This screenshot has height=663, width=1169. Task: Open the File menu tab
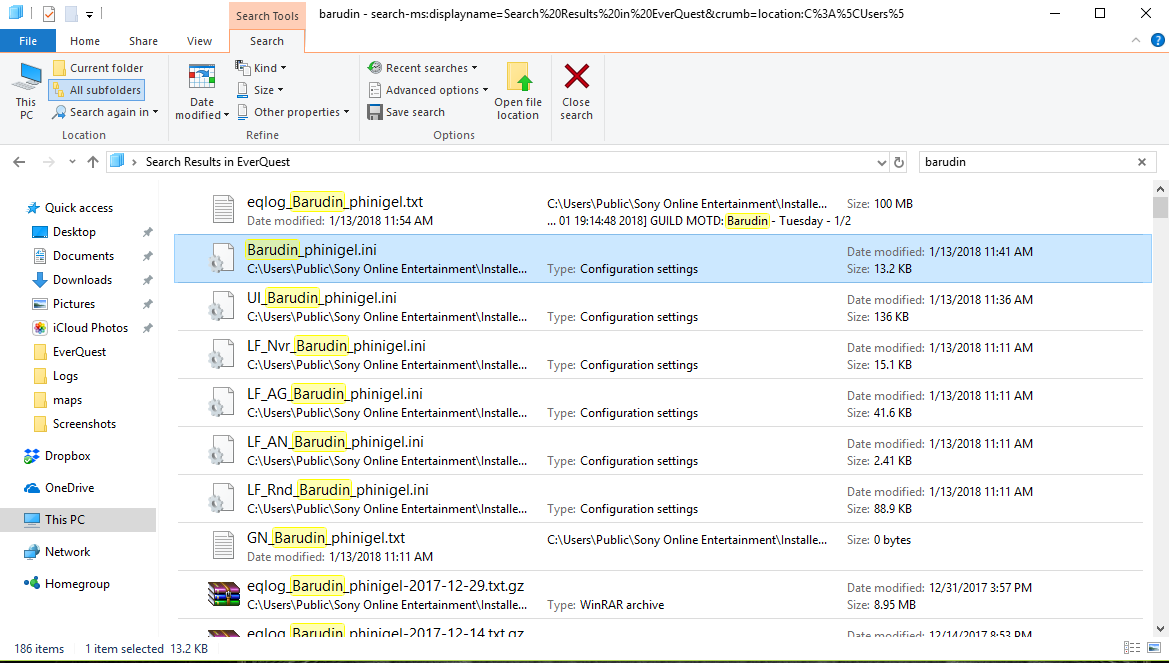[28, 41]
